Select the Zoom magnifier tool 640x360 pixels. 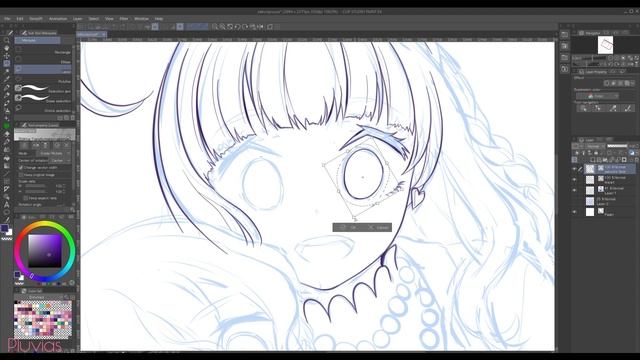click(x=7, y=40)
